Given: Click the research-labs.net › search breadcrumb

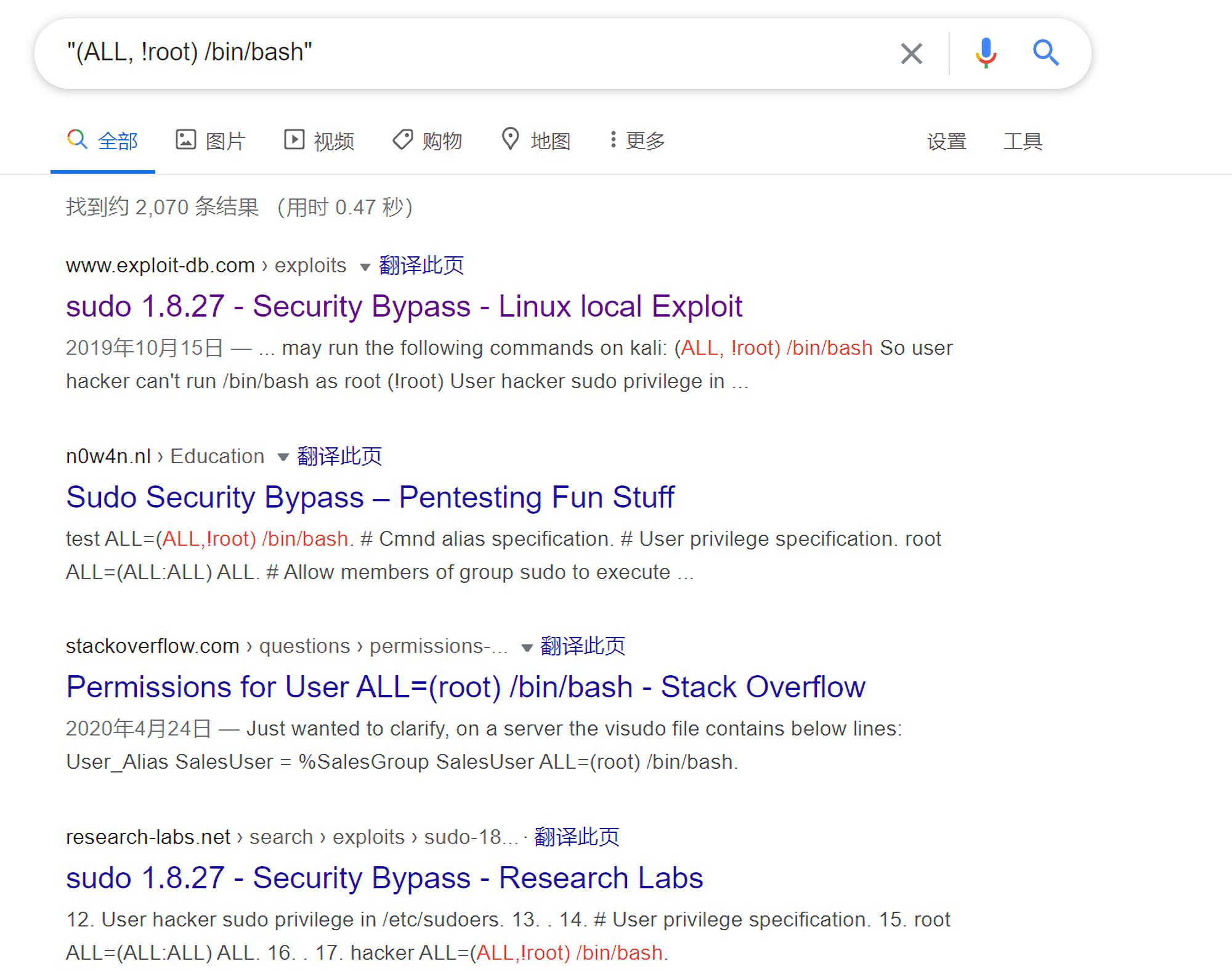Looking at the screenshot, I should [292, 837].
